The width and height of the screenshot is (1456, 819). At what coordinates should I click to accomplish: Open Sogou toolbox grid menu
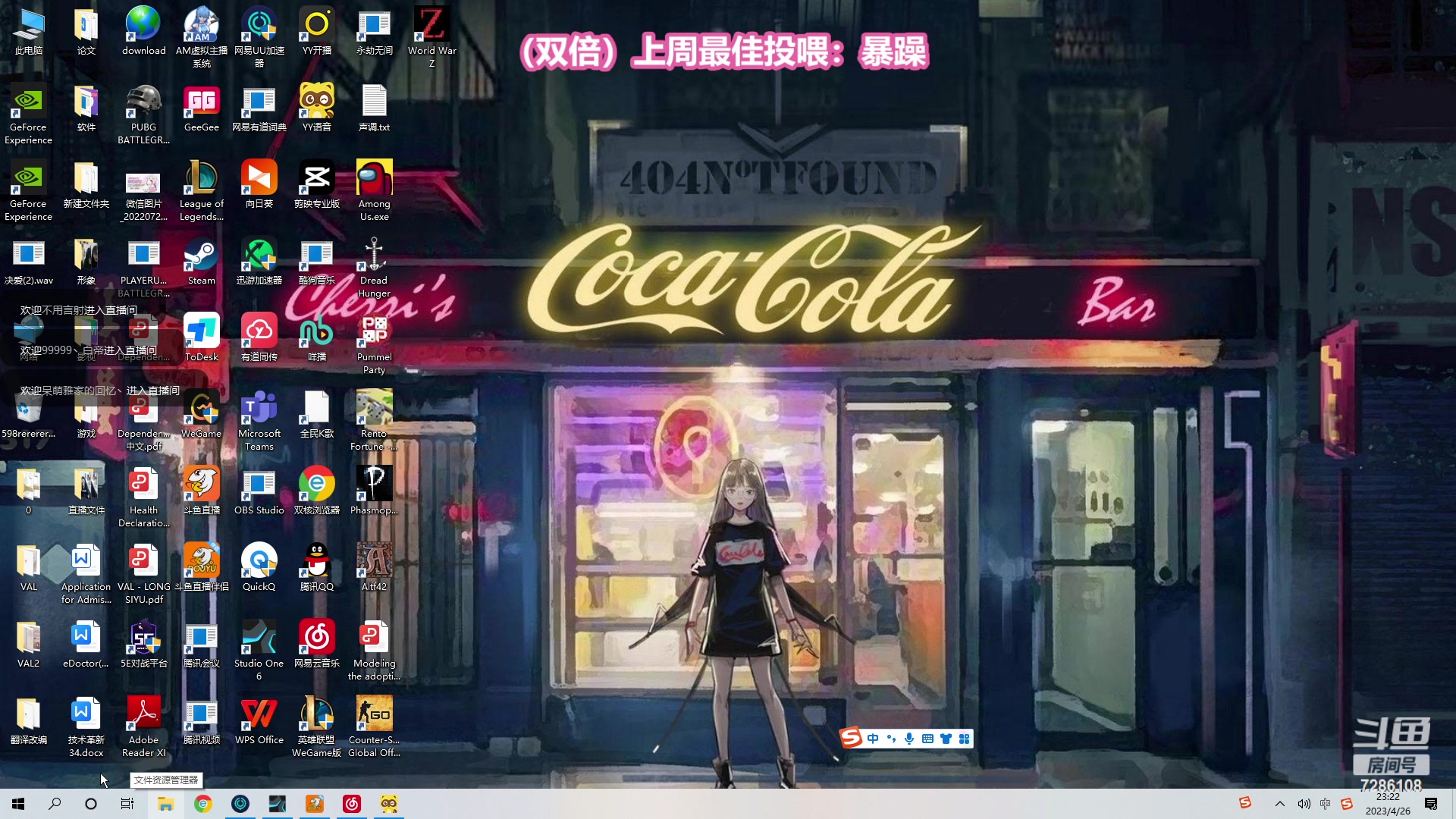tap(965, 739)
